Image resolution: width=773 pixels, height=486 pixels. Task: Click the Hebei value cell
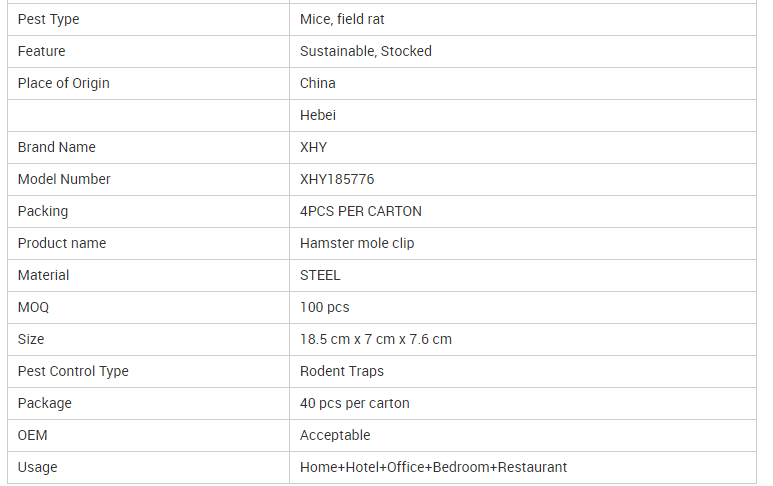point(523,115)
